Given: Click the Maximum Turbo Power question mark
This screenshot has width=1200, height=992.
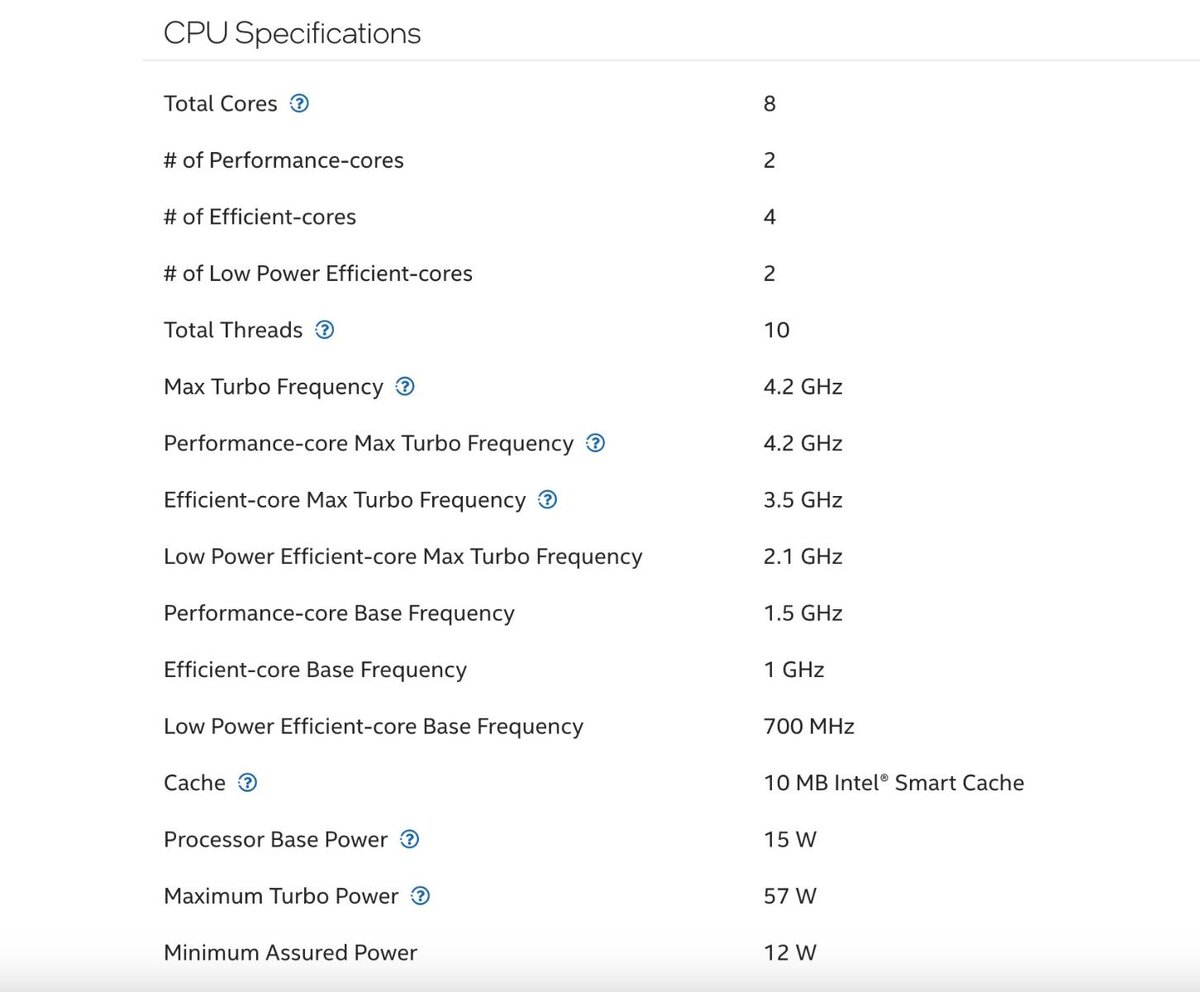Looking at the screenshot, I should (x=420, y=896).
